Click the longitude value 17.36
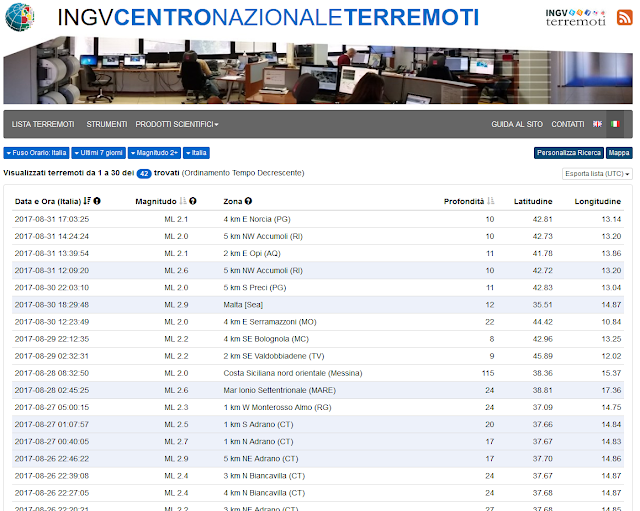The width and height of the screenshot is (640, 511). pyautogui.click(x=611, y=391)
